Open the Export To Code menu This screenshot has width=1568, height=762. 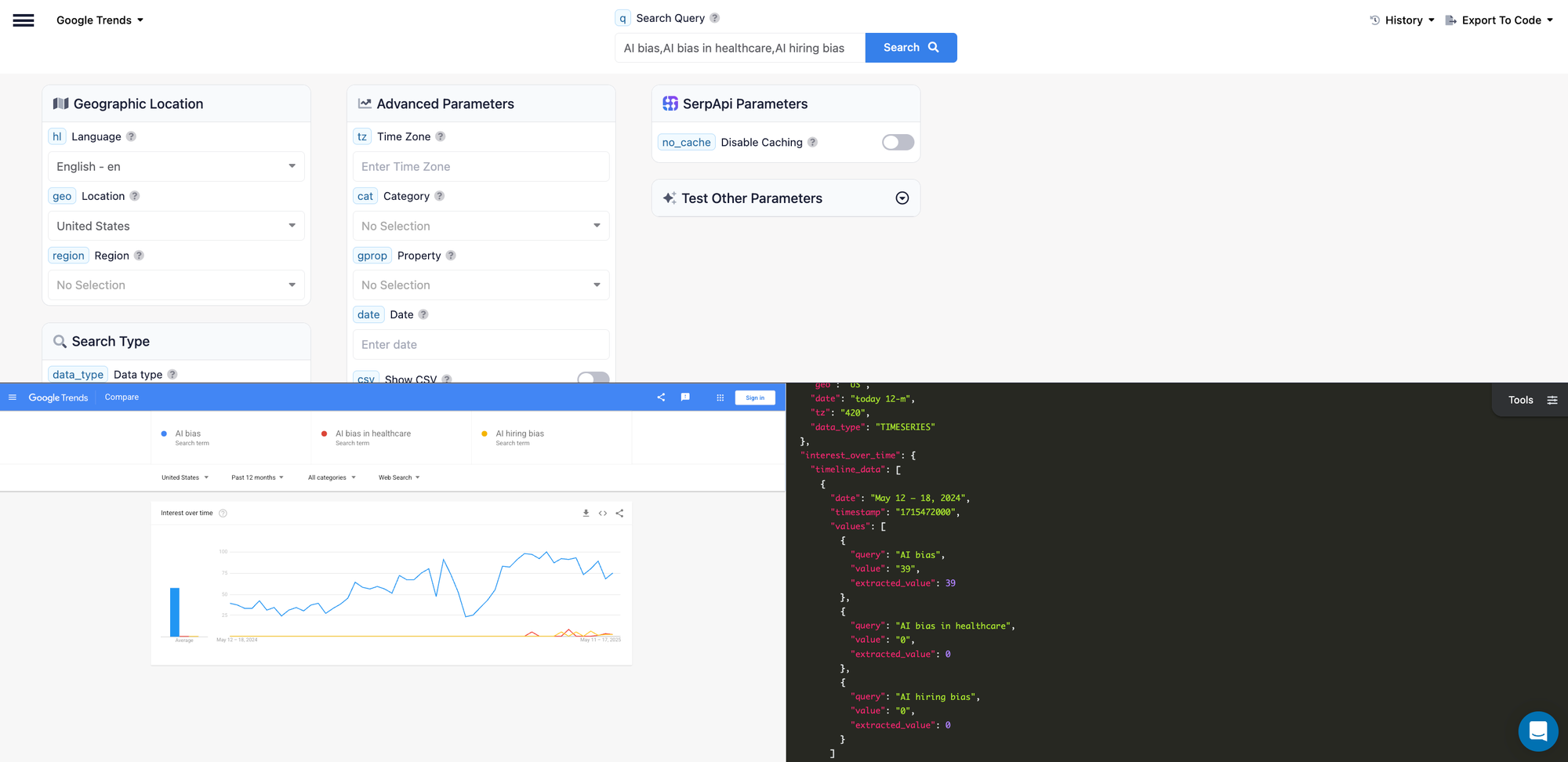tap(1499, 20)
